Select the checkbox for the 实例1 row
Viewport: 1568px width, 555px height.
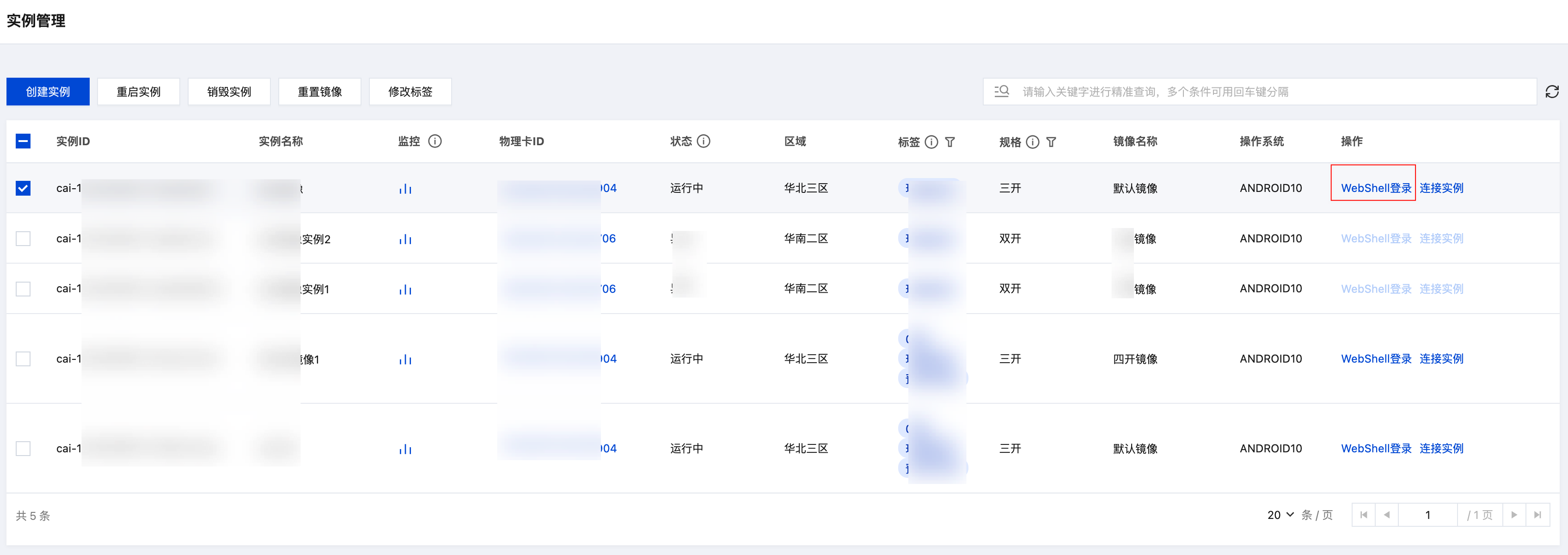(x=23, y=289)
